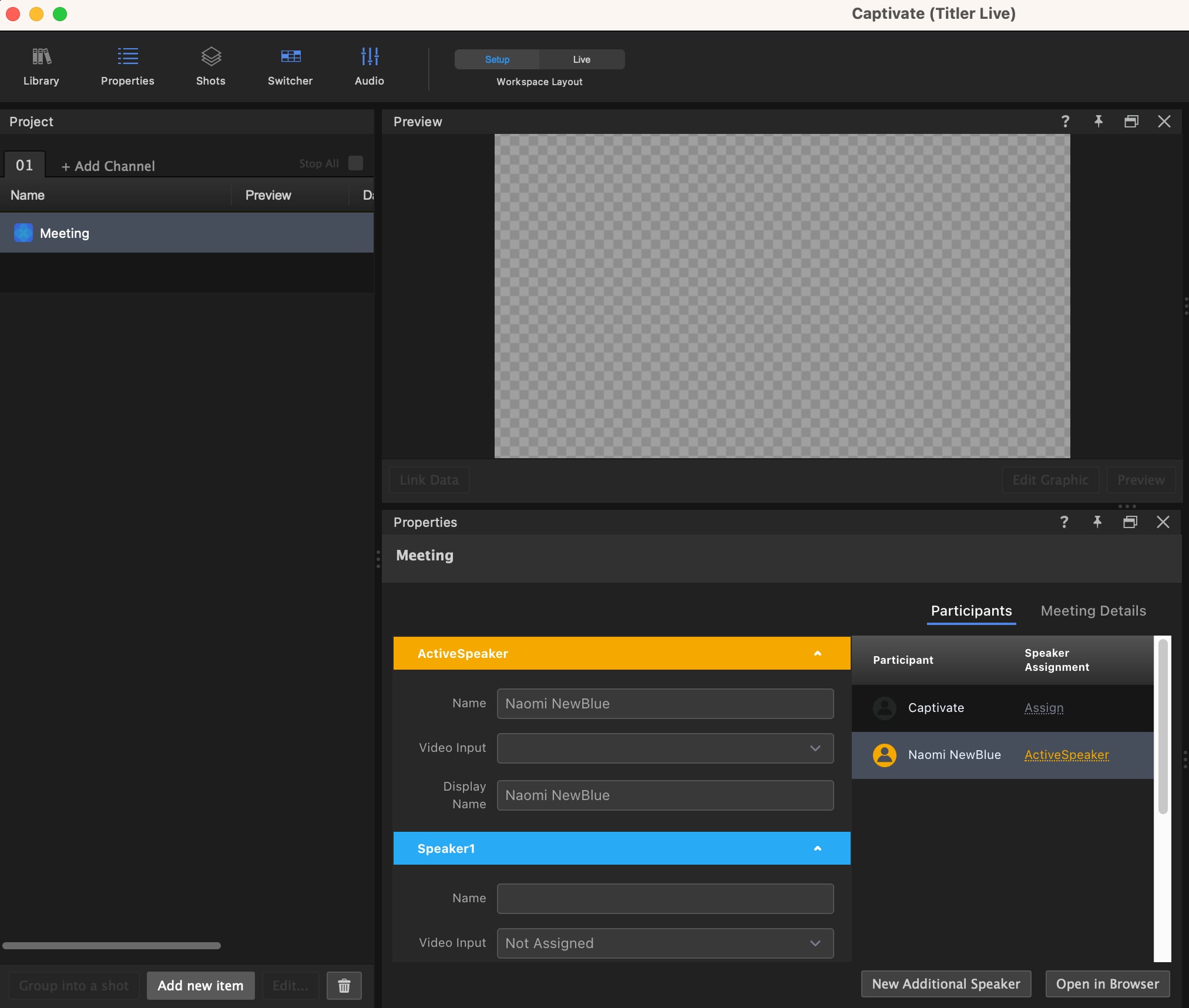Undock the Properties panel window
1189x1008 pixels.
1130,522
